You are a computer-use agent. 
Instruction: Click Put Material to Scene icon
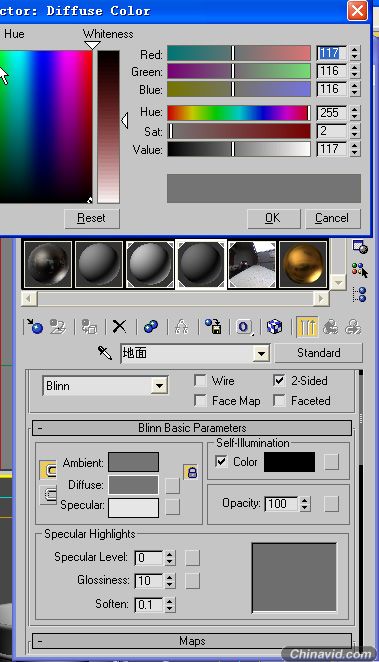(57, 326)
